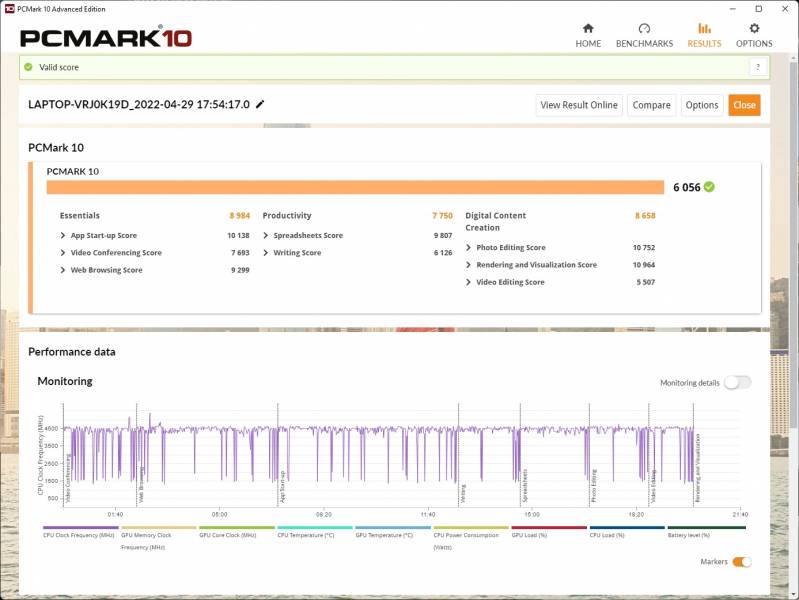Click the Photo Editing value 10 752
Viewport: 799px width, 600px height.
[x=644, y=247]
